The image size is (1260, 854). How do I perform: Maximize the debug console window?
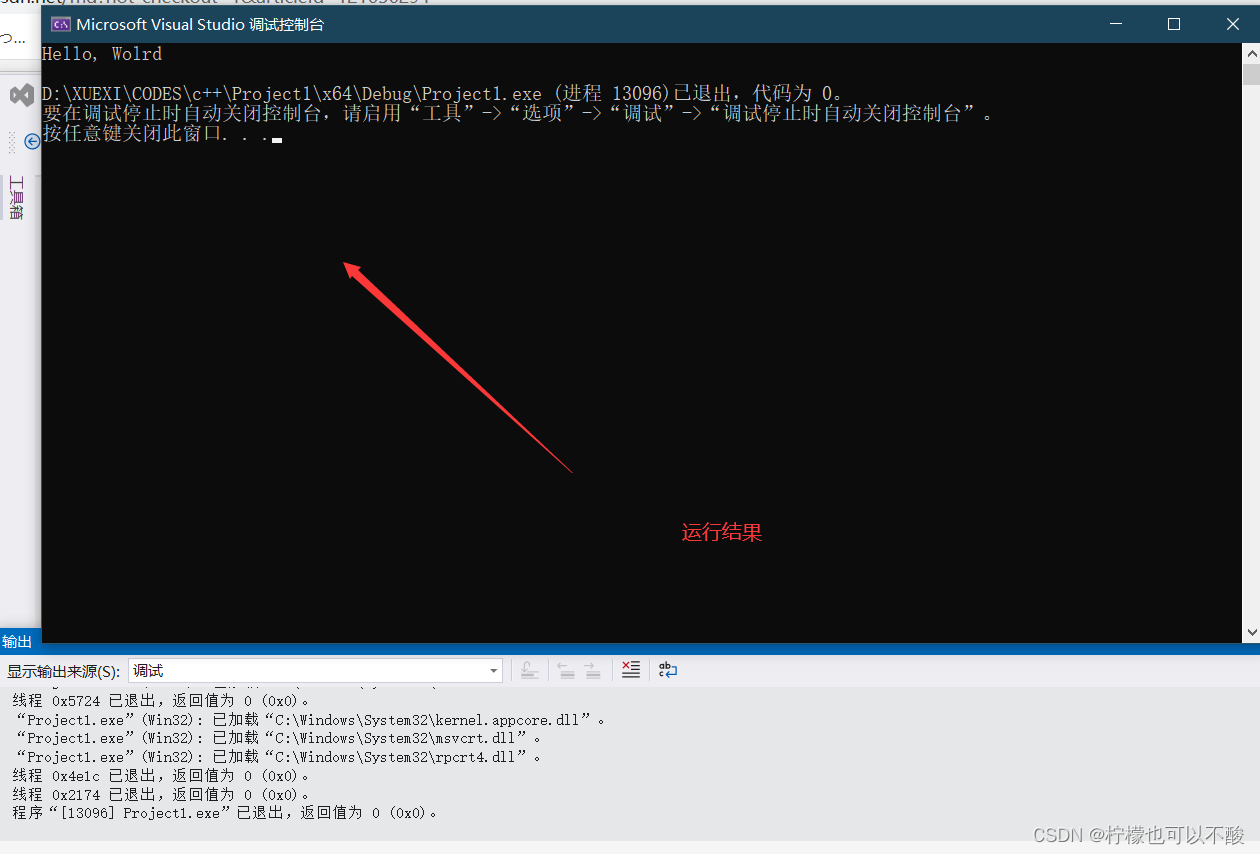1174,24
